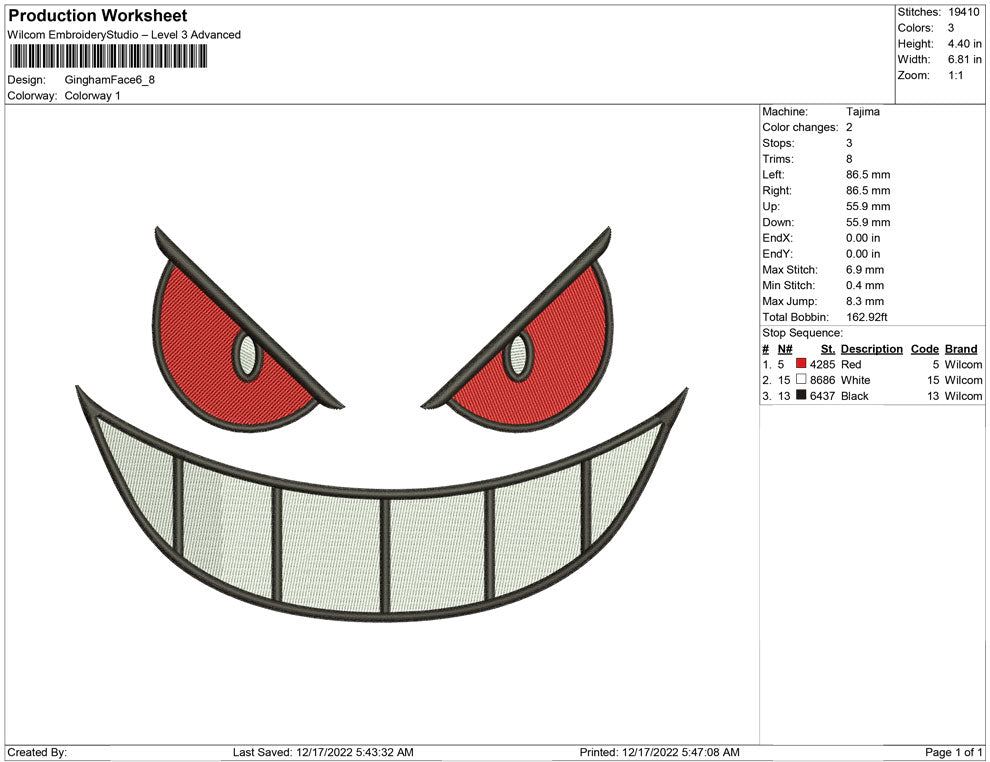Viewport: 990px width, 762px height.
Task: Click the Min Stitch value '0.4 mm'
Action: pos(865,285)
